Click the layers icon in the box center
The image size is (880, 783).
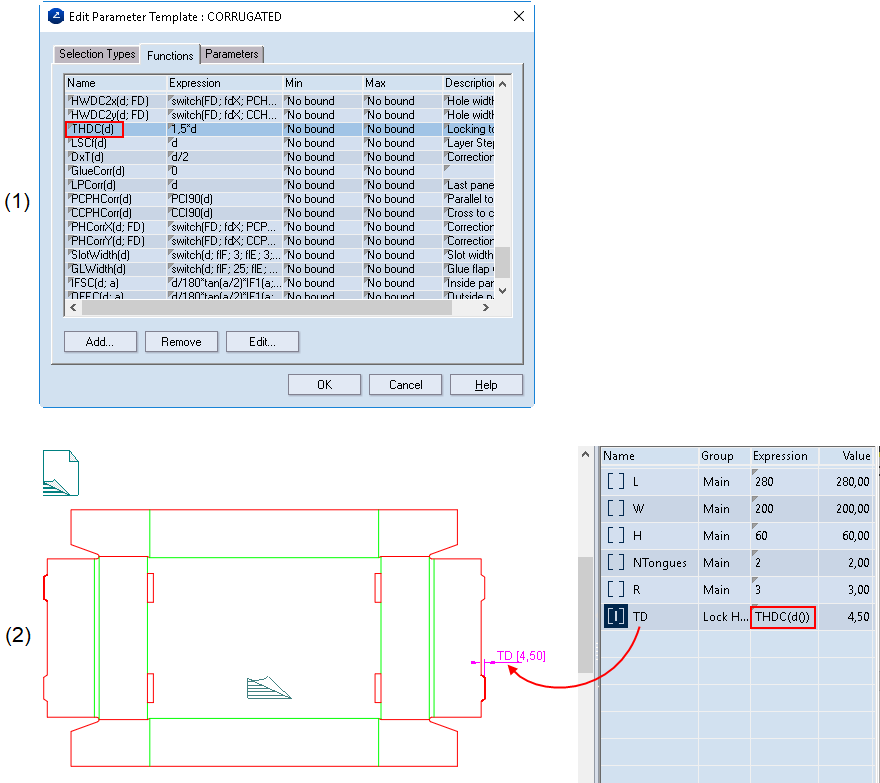268,687
